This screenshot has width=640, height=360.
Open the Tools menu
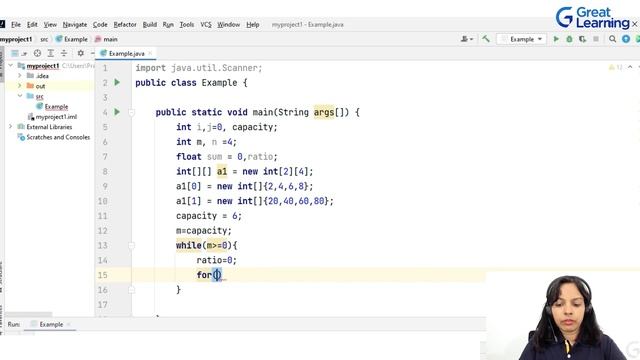pyautogui.click(x=187, y=24)
